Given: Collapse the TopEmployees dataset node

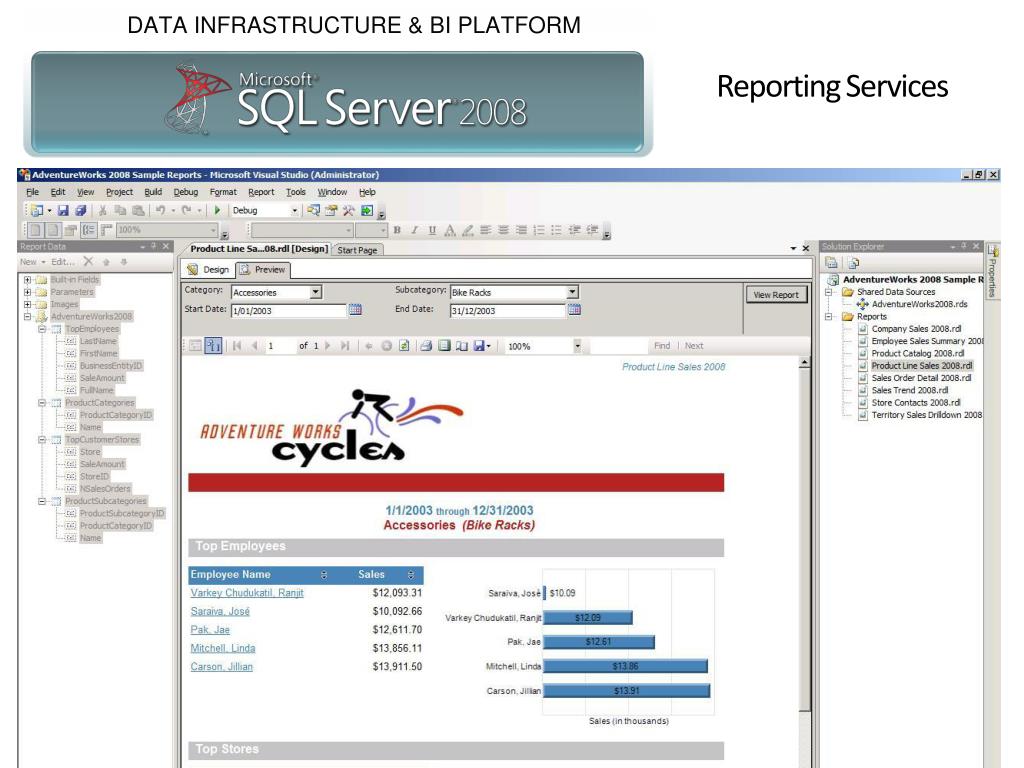Looking at the screenshot, I should (x=42, y=329).
